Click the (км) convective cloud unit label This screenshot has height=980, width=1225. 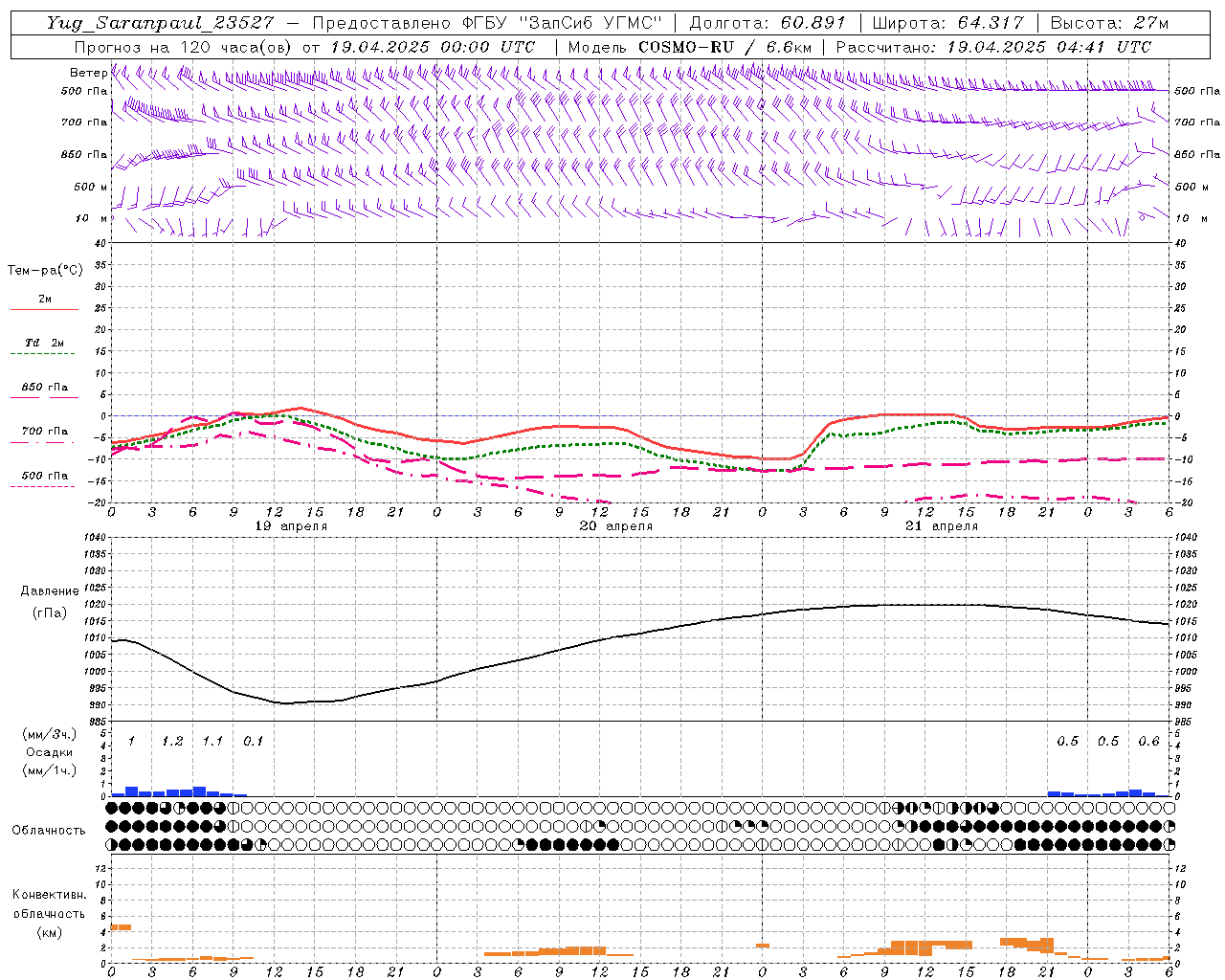point(50,932)
